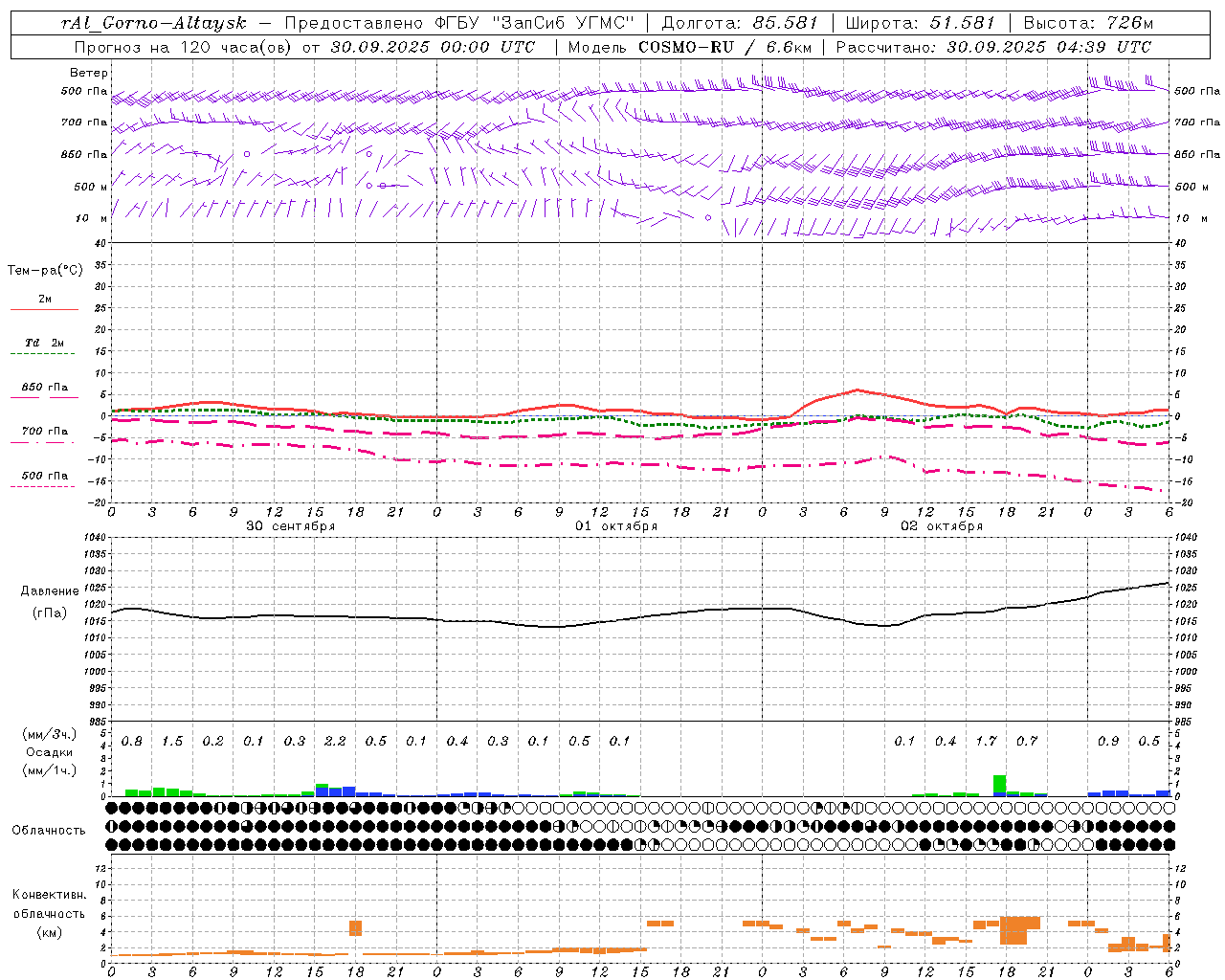Click the 'Облачность' cloud cover label
This screenshot has width=1225, height=980.
(x=49, y=831)
